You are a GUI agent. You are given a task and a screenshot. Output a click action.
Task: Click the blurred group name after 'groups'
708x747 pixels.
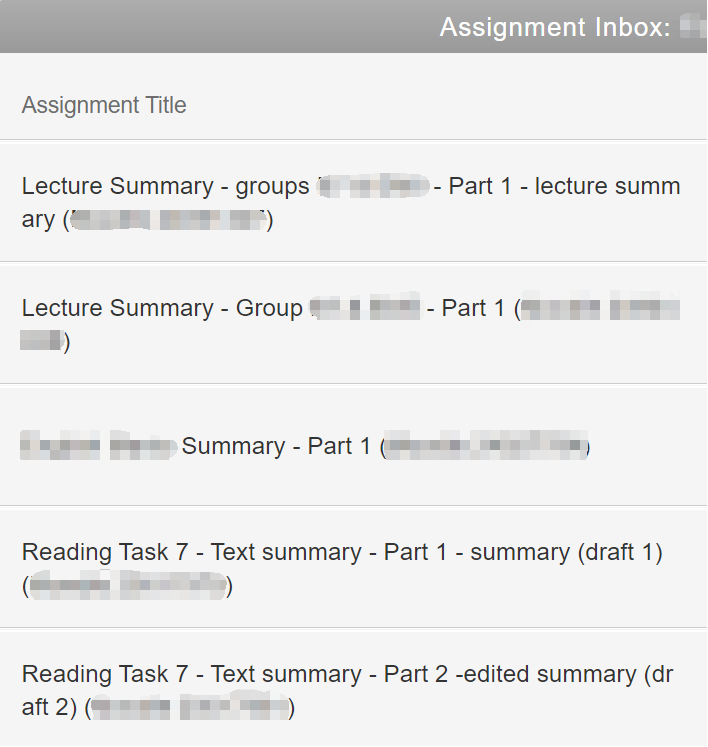point(374,186)
